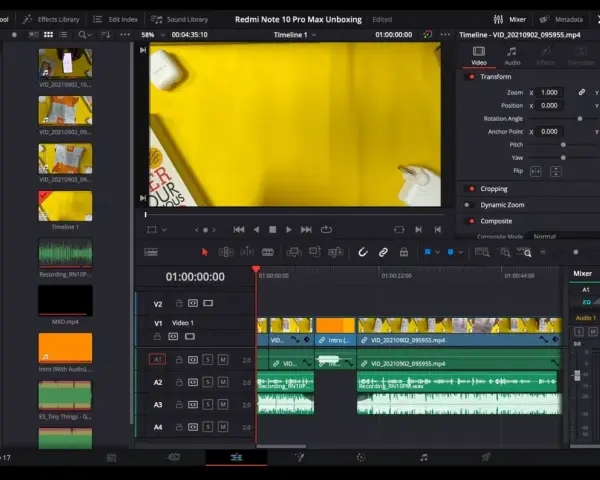Click the Pitch slider handle
Image resolution: width=600 pixels, height=480 pixels.
click(563, 145)
